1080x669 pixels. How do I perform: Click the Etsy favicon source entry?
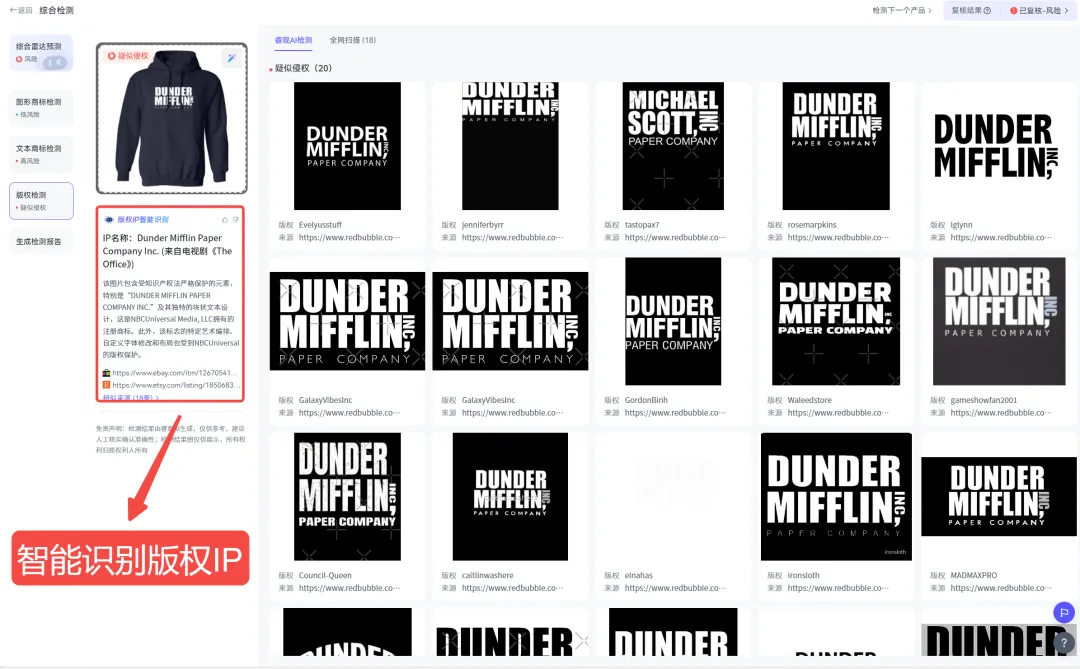(x=107, y=385)
